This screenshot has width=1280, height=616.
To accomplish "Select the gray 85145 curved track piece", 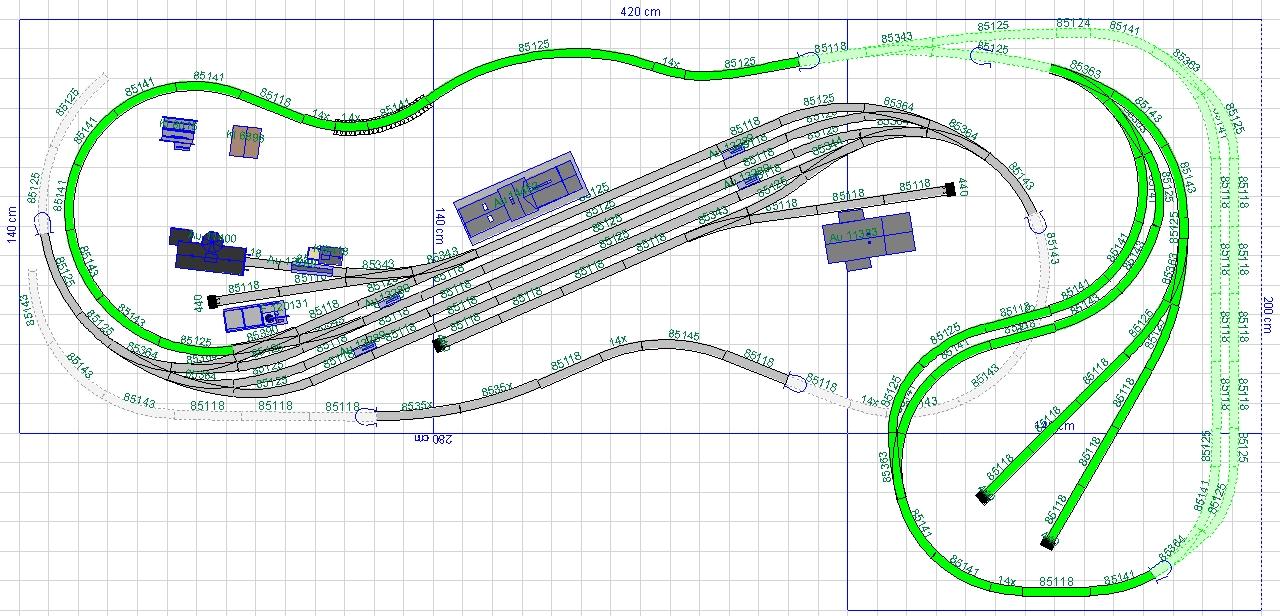I will pos(687,343).
